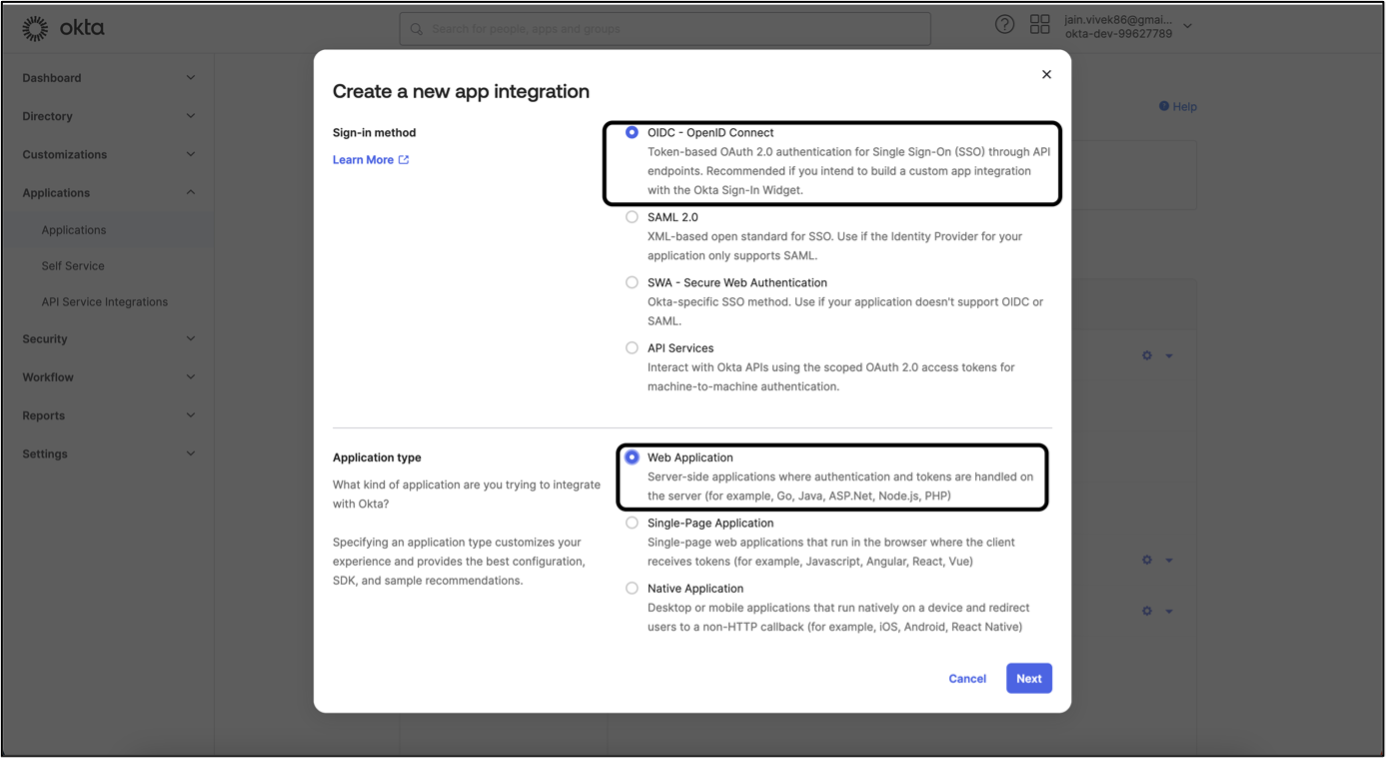Click the magnifier icon in search bar
Screen dimensions: 1390x760
[x=416, y=30]
